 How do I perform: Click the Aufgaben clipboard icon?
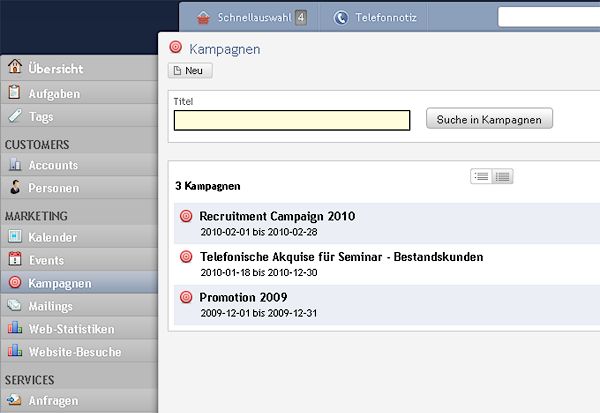[x=14, y=92]
